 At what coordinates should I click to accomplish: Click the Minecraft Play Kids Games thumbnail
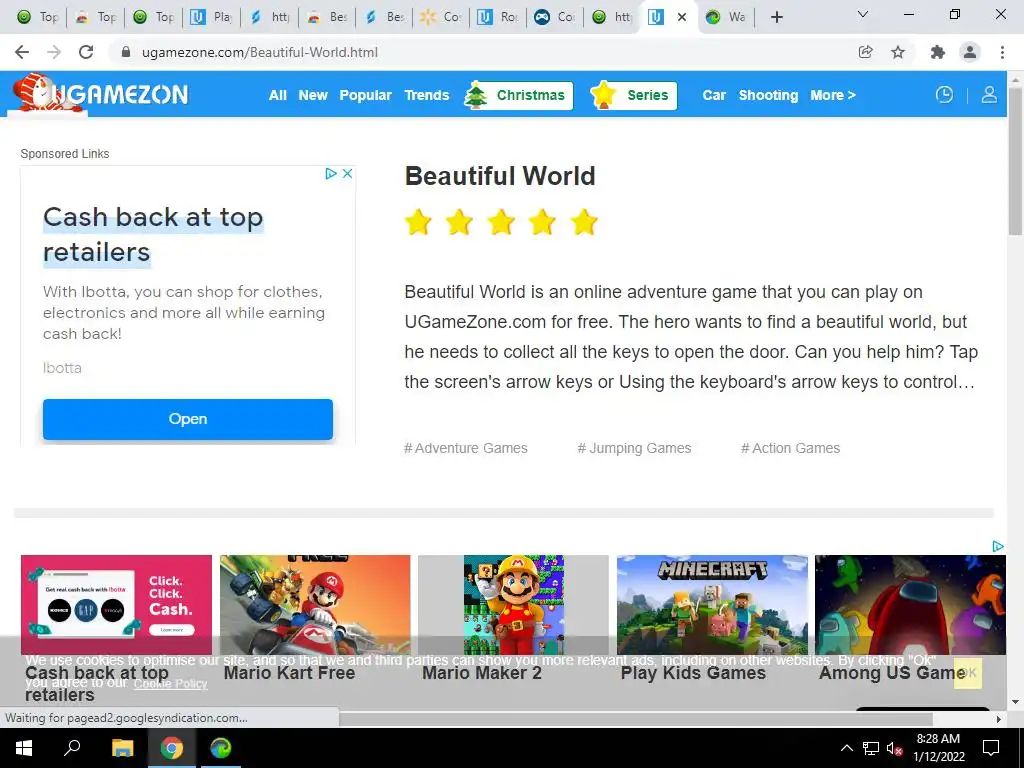coord(712,605)
